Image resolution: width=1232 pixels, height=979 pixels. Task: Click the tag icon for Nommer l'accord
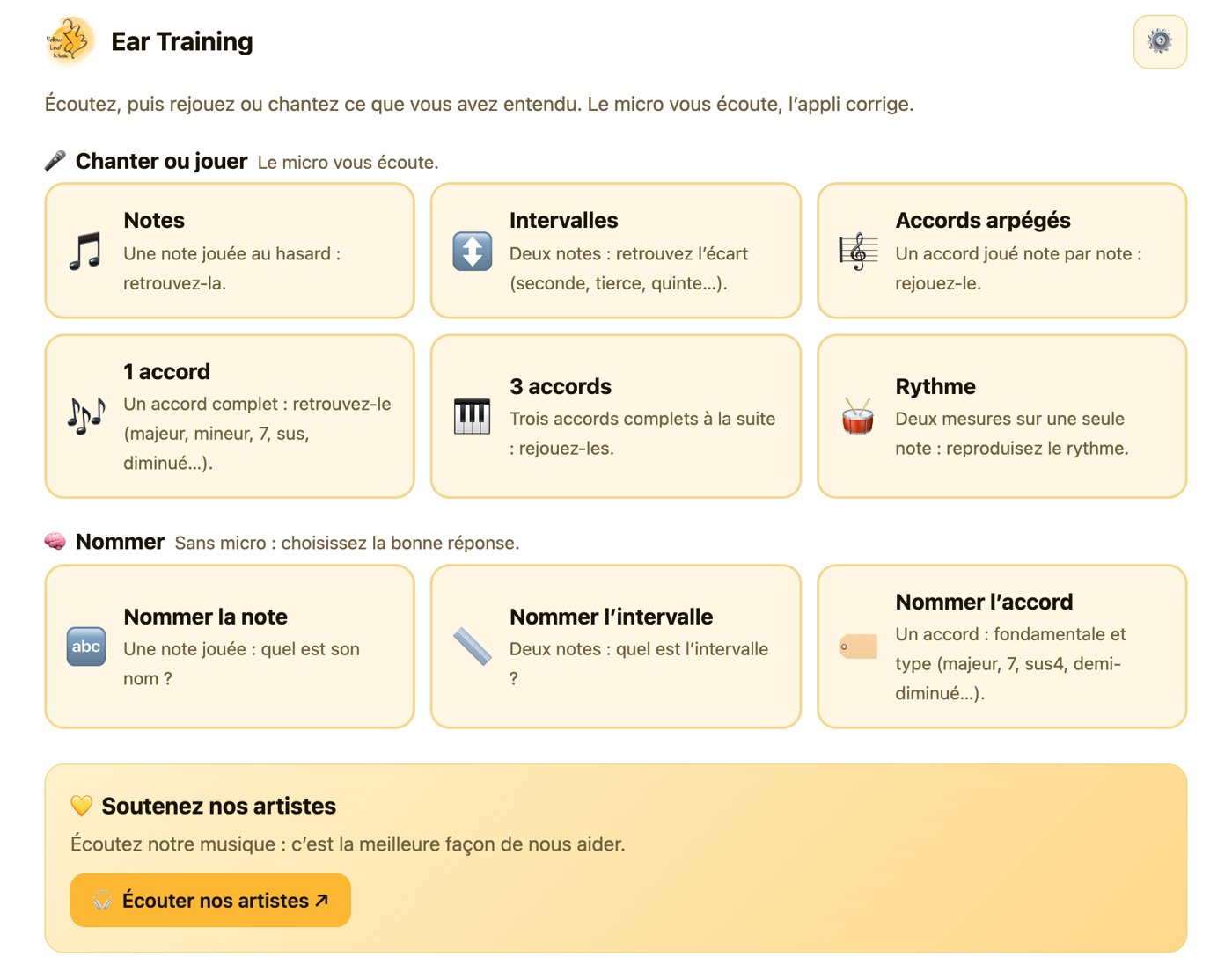(x=858, y=647)
